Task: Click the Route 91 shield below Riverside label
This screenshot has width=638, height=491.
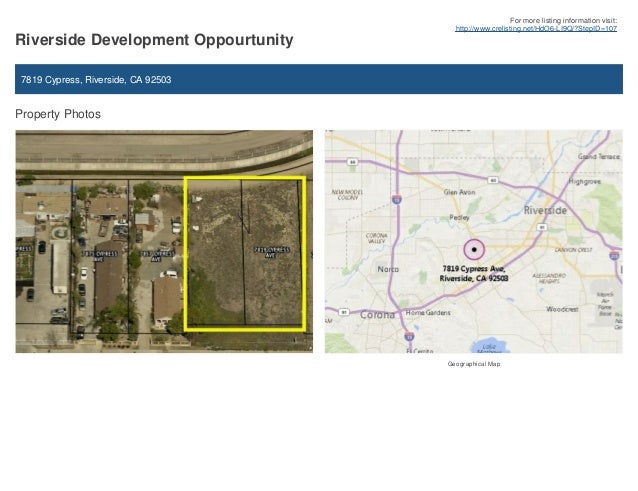Action: click(542, 227)
